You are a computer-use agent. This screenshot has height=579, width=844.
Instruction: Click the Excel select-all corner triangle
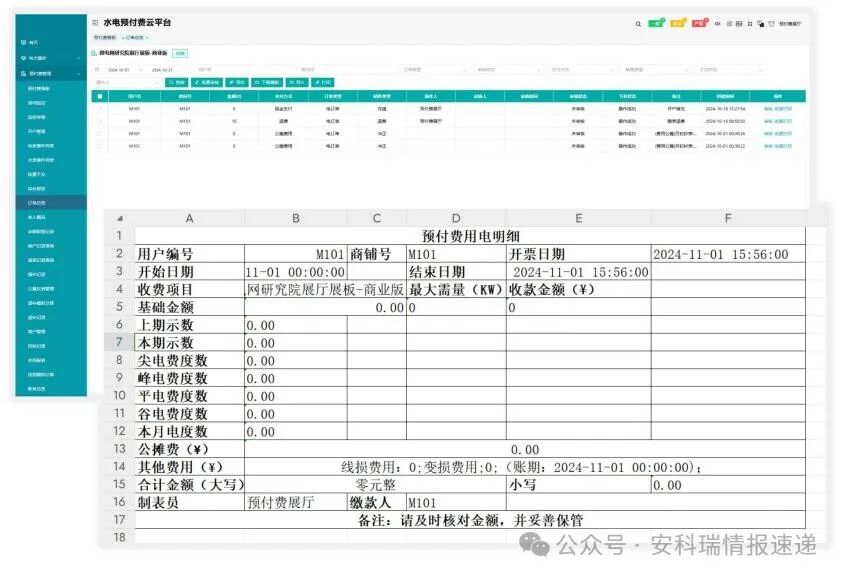pyautogui.click(x=120, y=218)
